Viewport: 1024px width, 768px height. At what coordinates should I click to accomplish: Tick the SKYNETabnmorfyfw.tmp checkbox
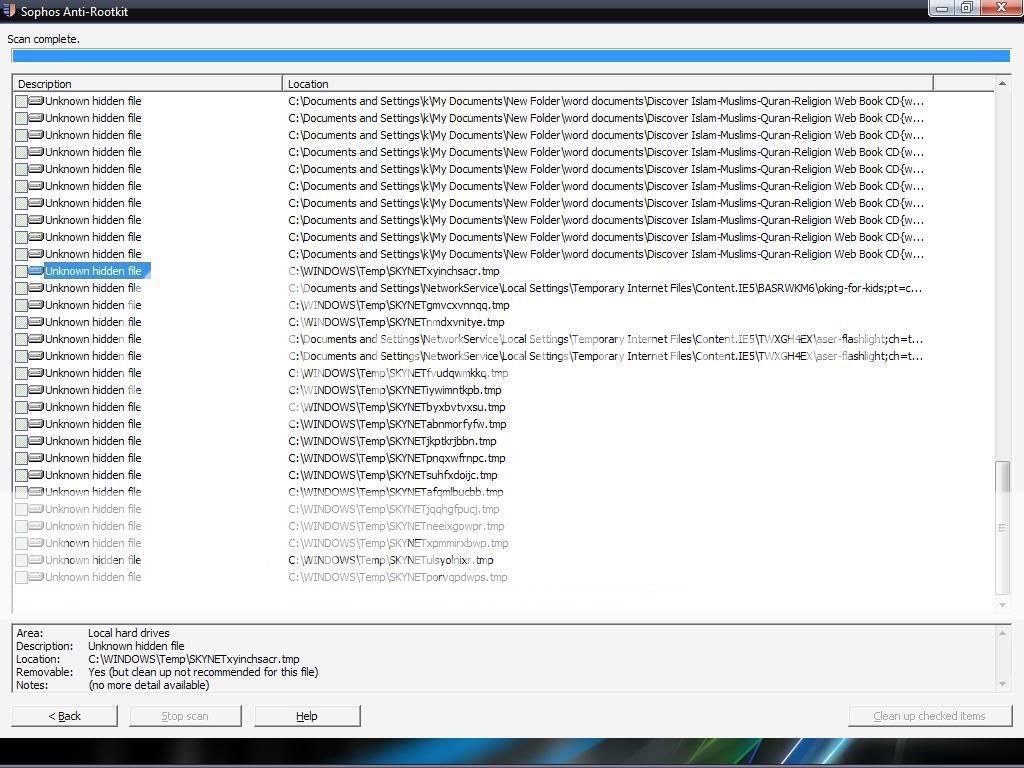tap(21, 424)
